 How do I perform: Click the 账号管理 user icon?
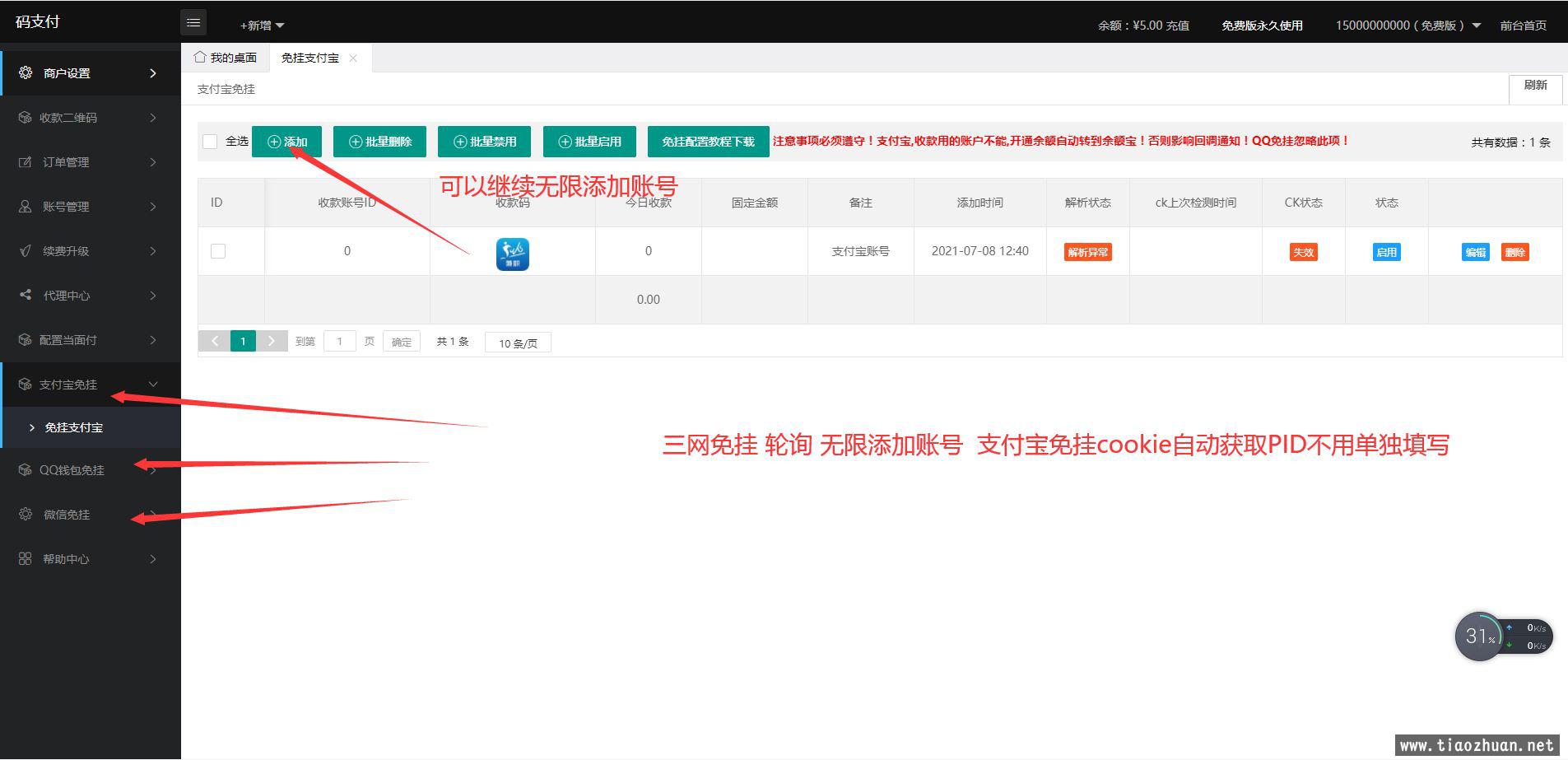tap(25, 207)
